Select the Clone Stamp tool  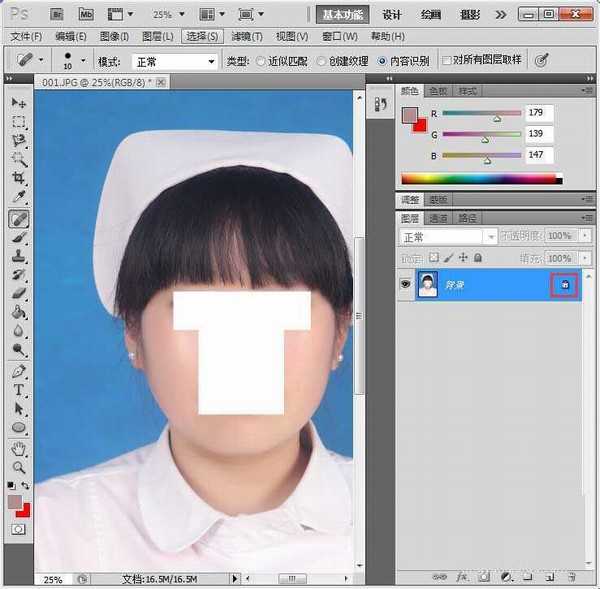coord(18,256)
